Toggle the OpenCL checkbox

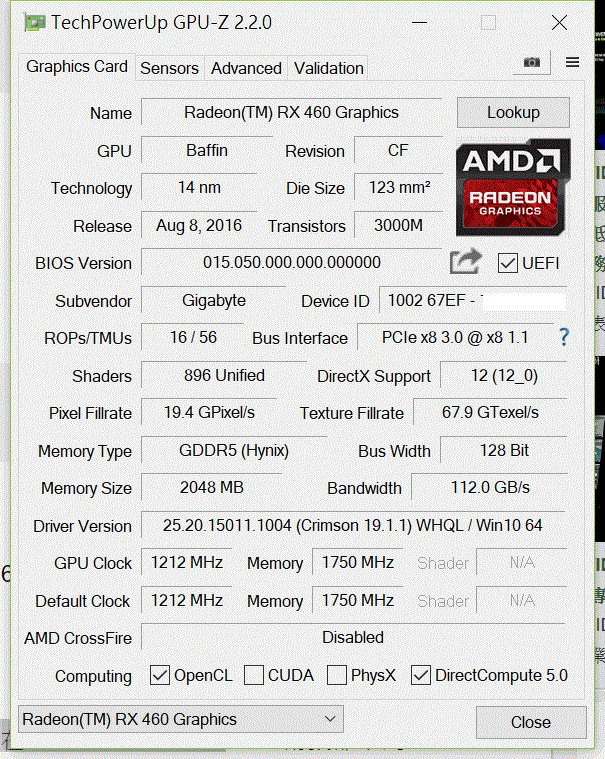pos(160,675)
